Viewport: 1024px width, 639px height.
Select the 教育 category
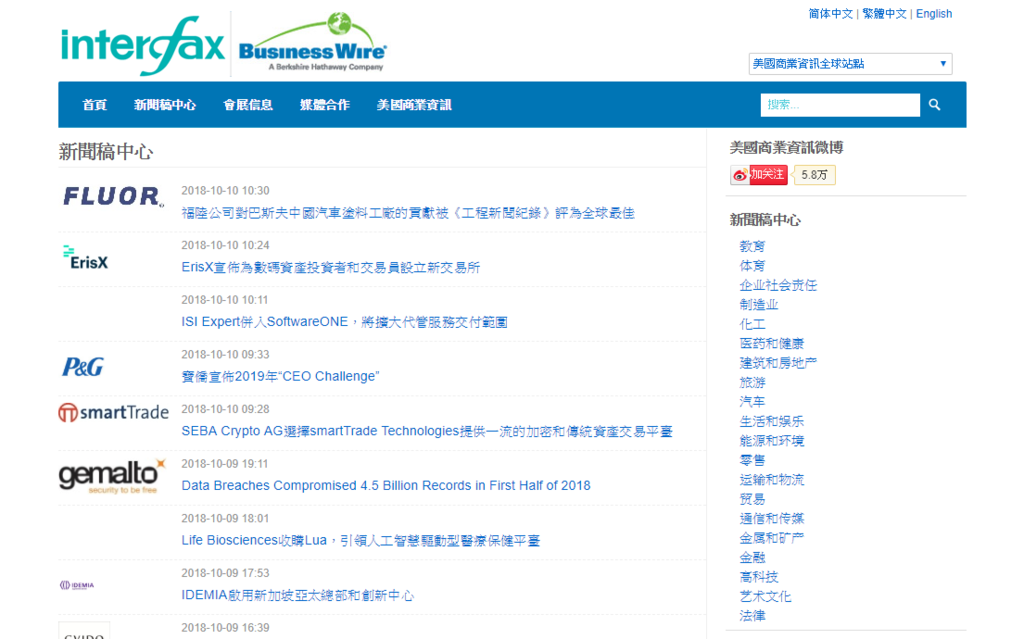(752, 246)
